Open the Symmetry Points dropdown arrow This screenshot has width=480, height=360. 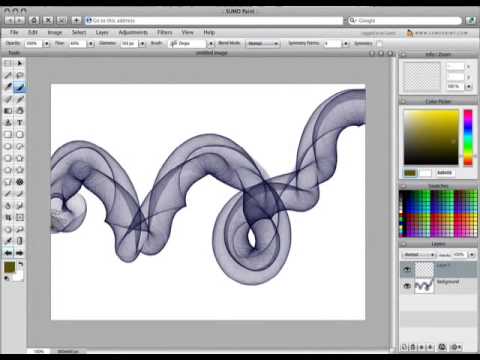pyautogui.click(x=345, y=44)
